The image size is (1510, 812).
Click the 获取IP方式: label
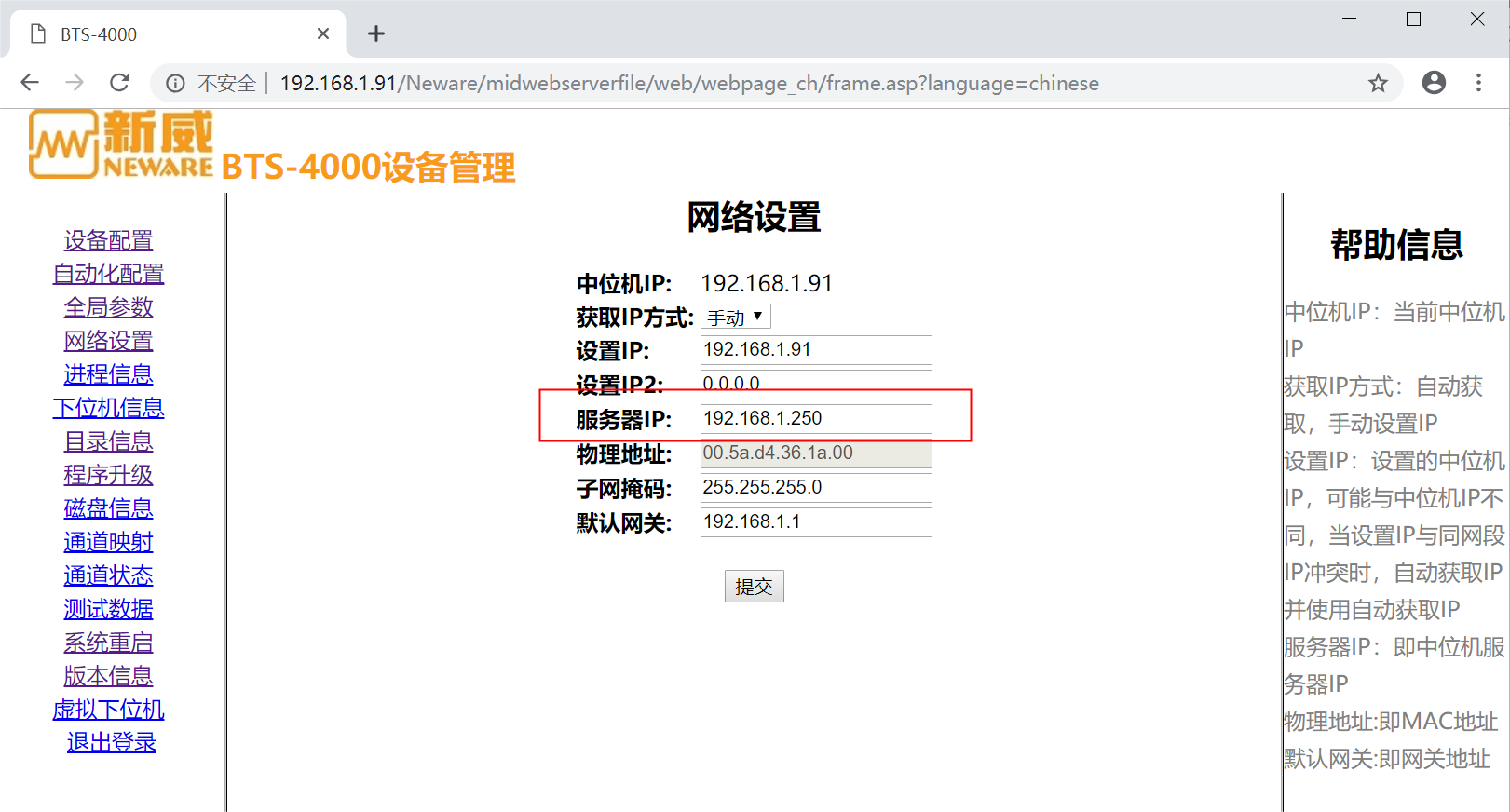(x=635, y=318)
